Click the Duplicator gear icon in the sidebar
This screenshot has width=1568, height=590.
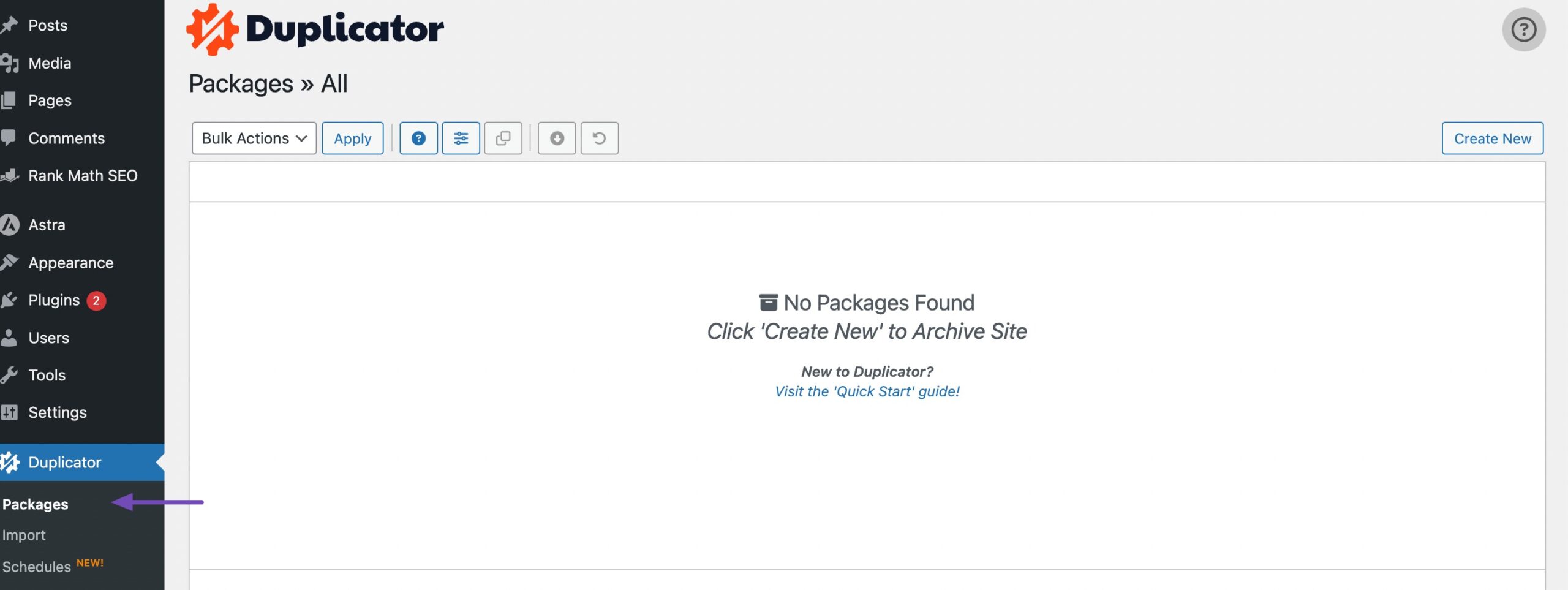pyautogui.click(x=10, y=462)
